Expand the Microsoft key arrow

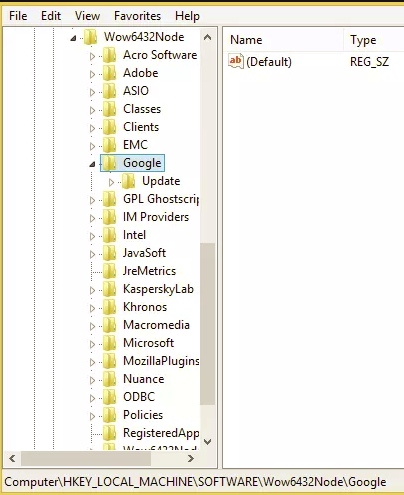tap(93, 344)
